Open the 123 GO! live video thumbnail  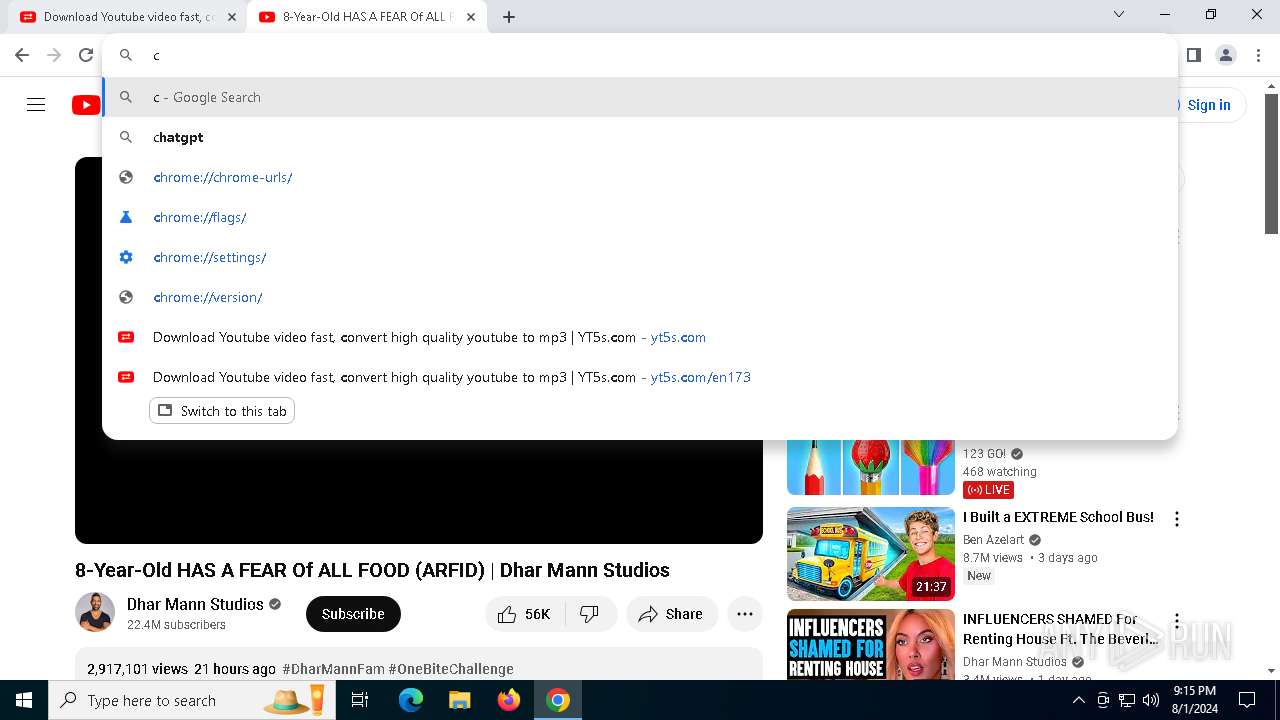tap(871, 467)
